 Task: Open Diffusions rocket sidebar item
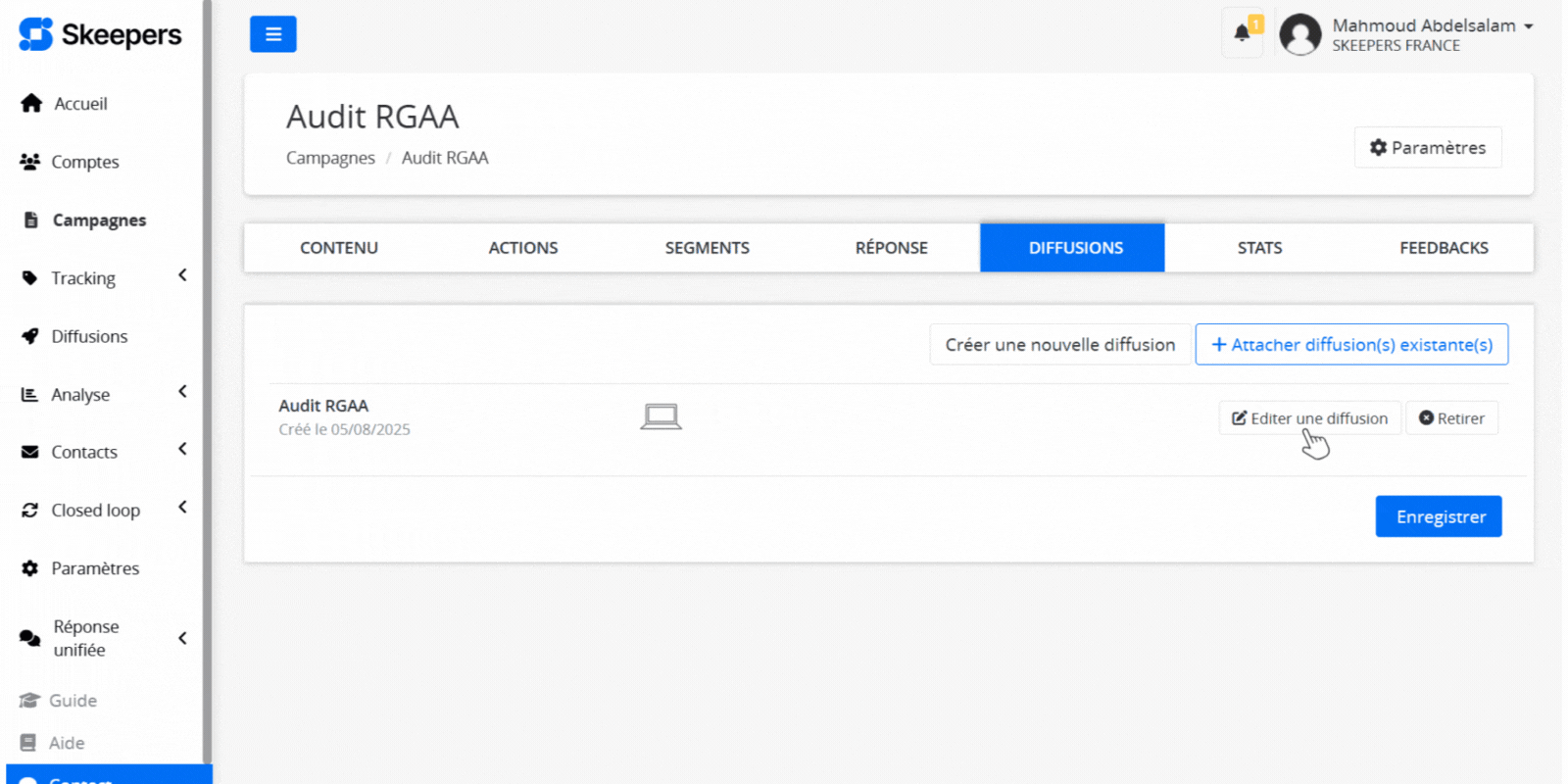coord(88,336)
